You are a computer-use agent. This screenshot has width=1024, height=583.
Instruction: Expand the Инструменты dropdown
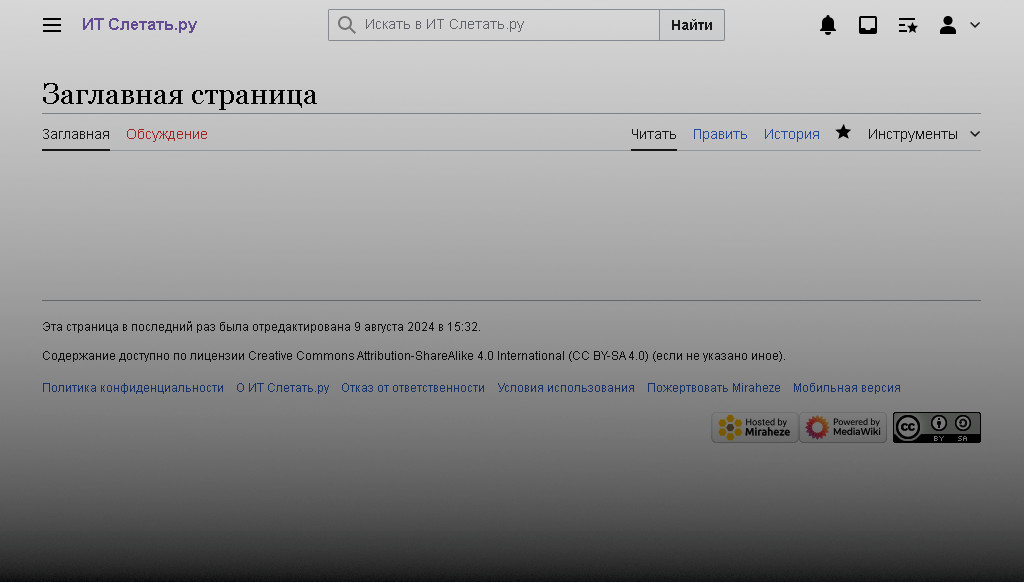pyautogui.click(x=923, y=134)
